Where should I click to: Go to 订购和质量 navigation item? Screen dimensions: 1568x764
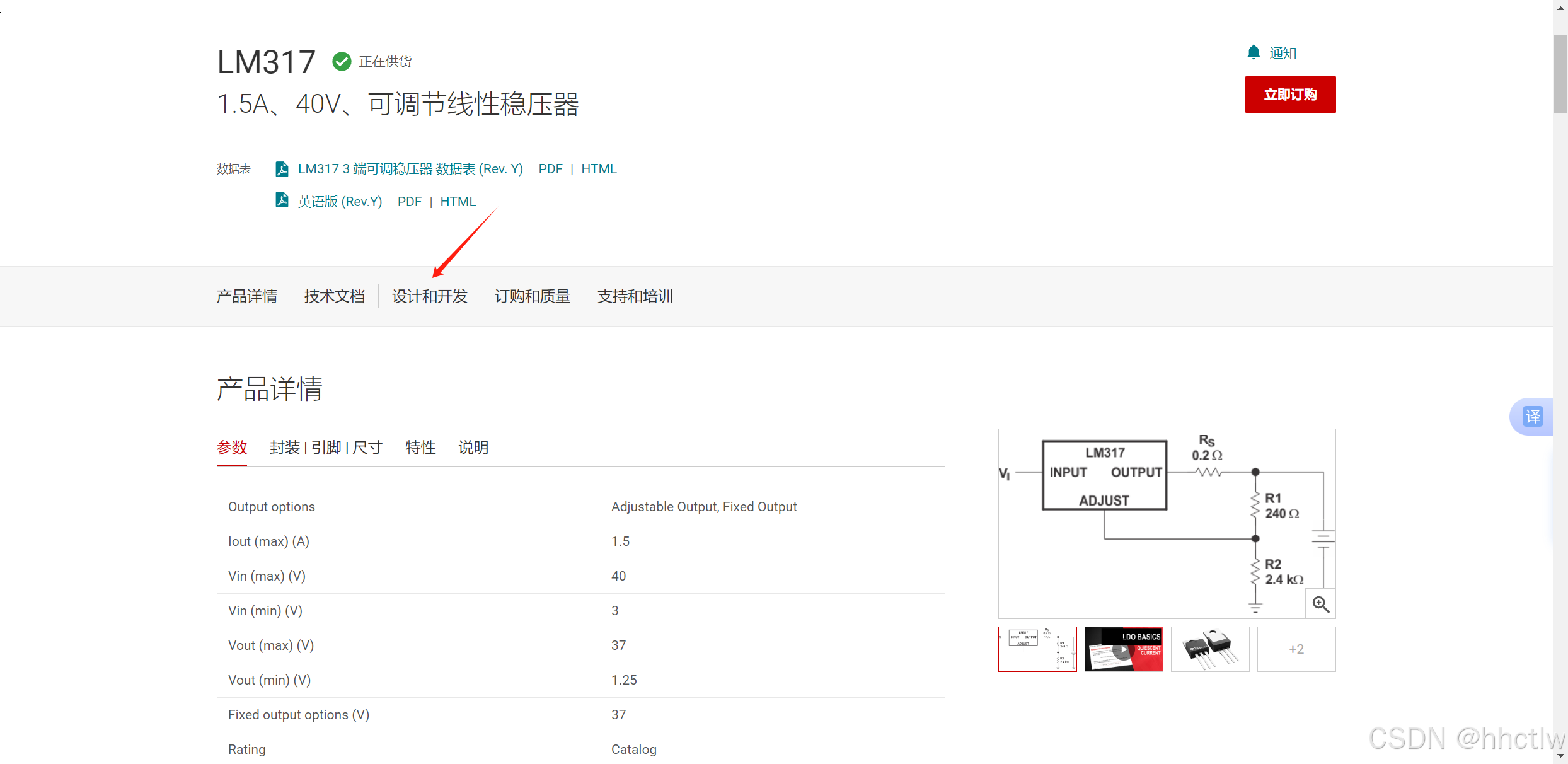tap(533, 296)
